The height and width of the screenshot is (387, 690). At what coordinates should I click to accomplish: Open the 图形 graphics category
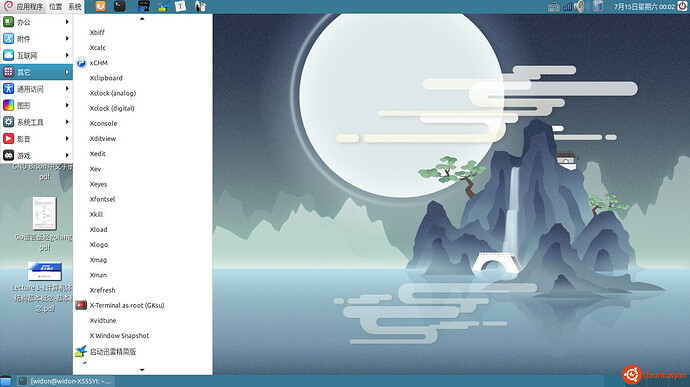pos(36,105)
